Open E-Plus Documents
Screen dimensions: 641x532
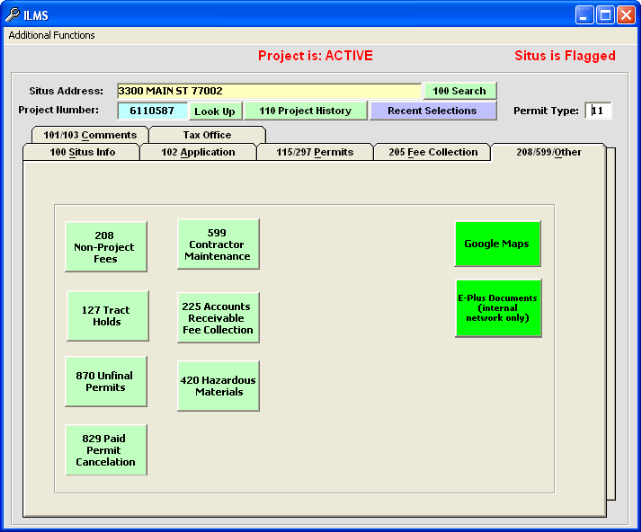coord(497,308)
